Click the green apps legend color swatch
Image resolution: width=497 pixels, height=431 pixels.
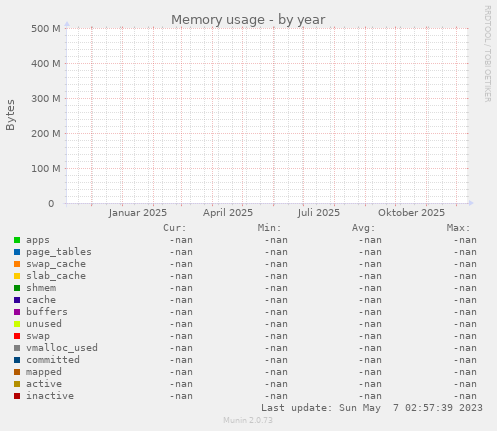pyautogui.click(x=17, y=240)
